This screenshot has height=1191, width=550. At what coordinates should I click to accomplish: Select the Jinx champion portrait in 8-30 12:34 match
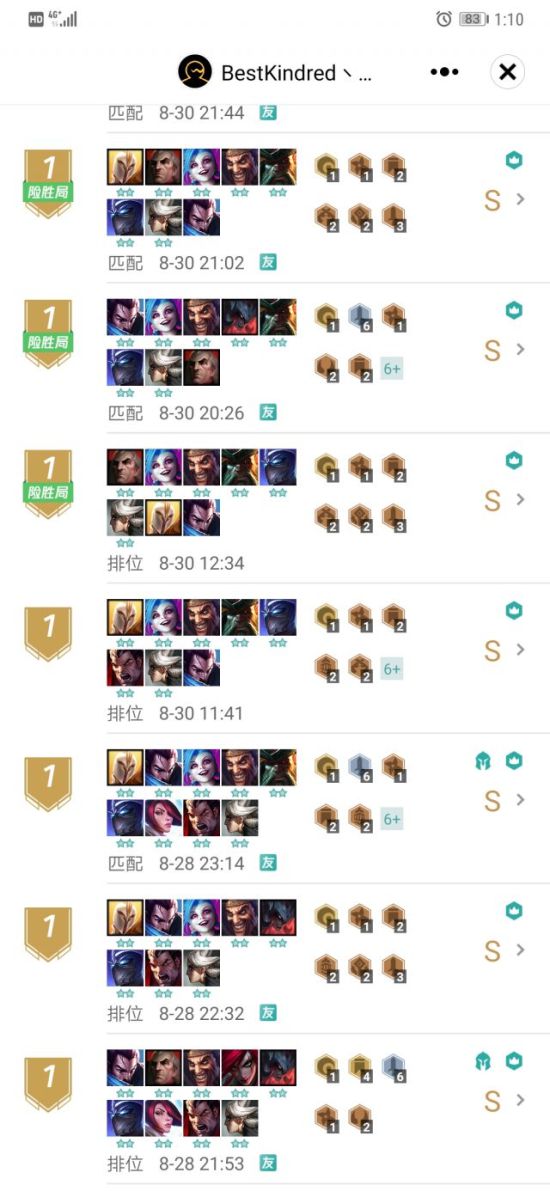coord(163,467)
